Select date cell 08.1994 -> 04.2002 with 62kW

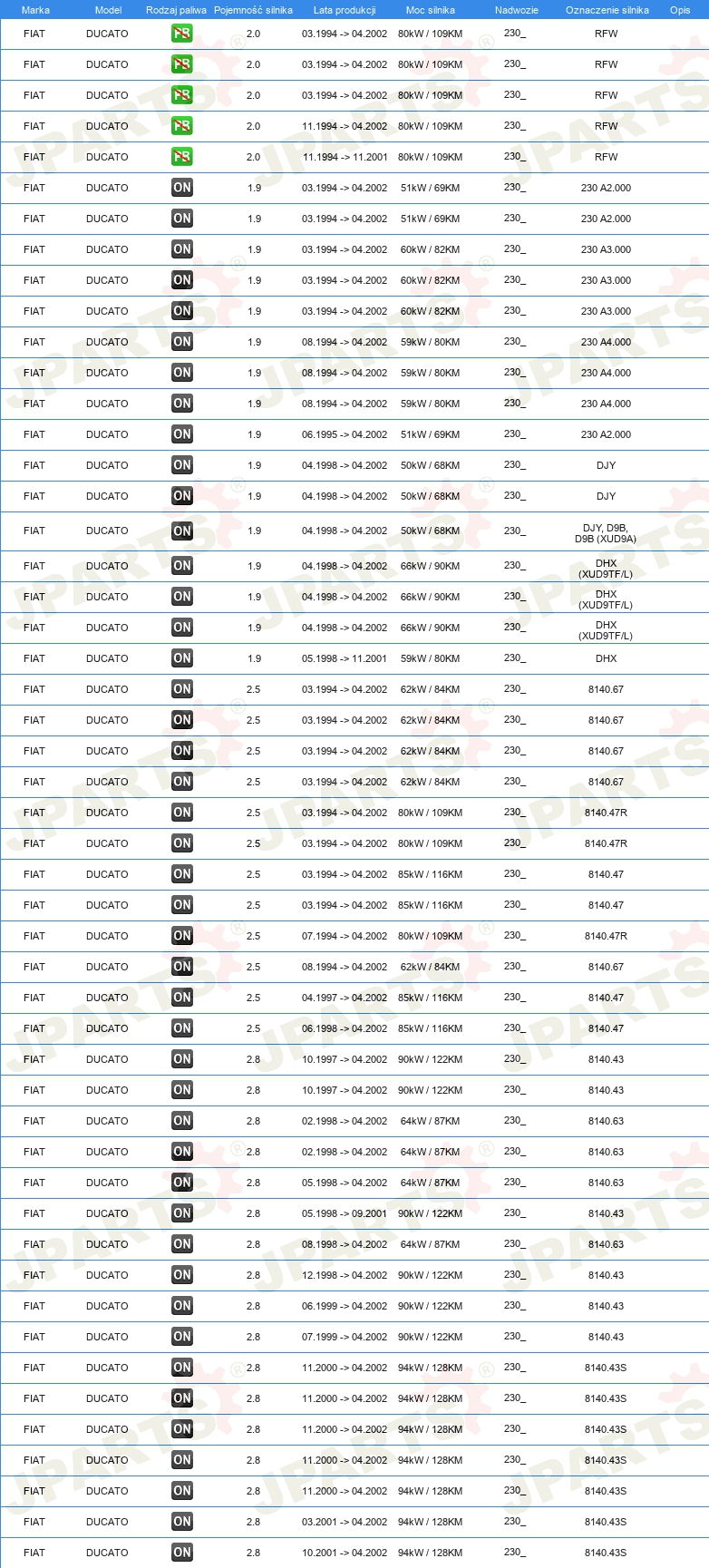[x=345, y=967]
